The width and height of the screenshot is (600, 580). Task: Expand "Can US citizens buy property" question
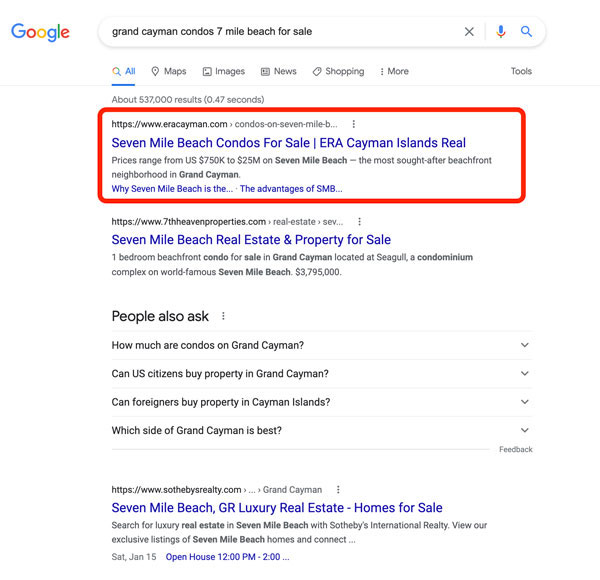322,373
